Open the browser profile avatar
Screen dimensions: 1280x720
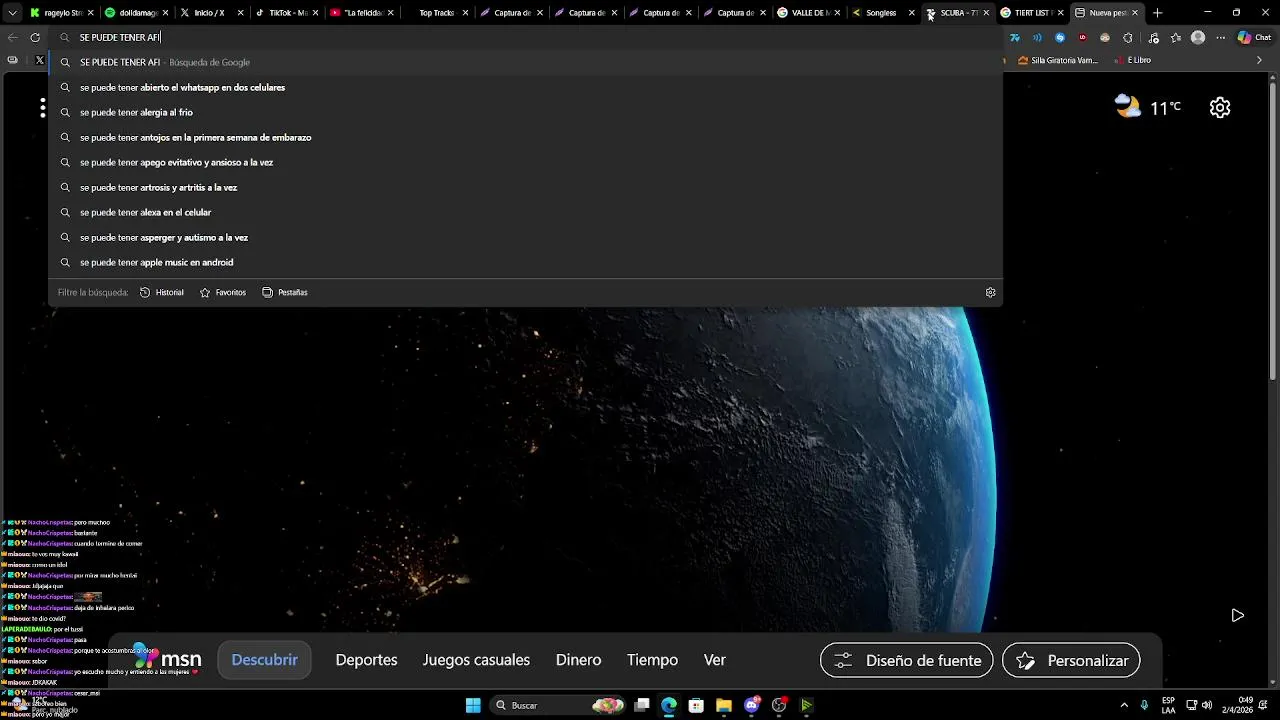coord(1198,38)
